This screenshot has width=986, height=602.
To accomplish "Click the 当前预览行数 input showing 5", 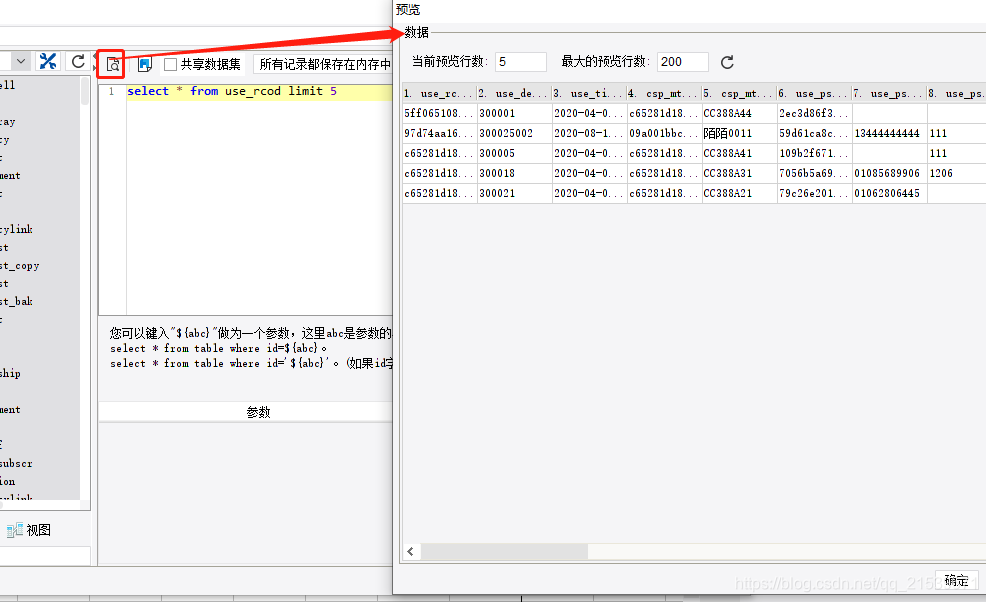I will 520,61.
